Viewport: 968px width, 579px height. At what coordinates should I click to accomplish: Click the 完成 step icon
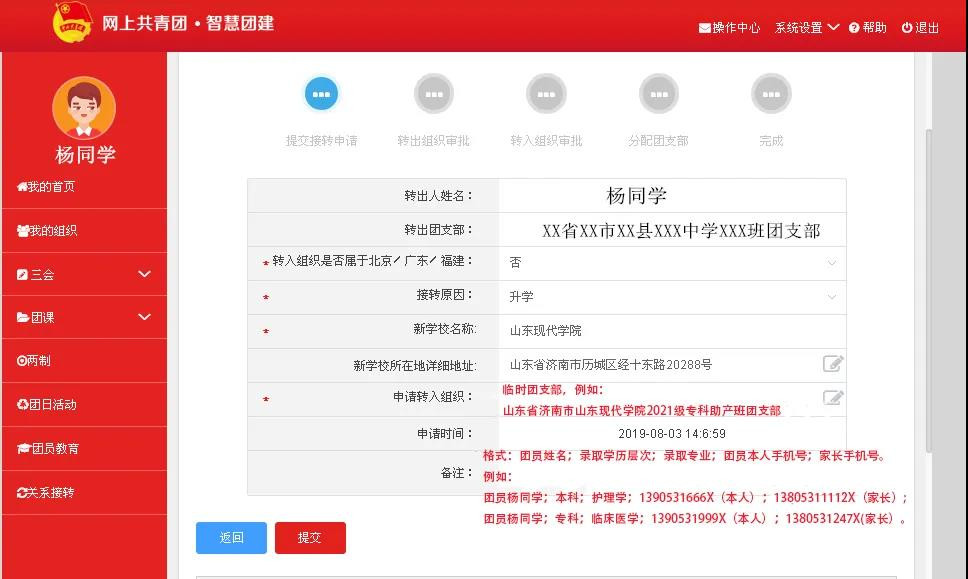pyautogui.click(x=771, y=94)
